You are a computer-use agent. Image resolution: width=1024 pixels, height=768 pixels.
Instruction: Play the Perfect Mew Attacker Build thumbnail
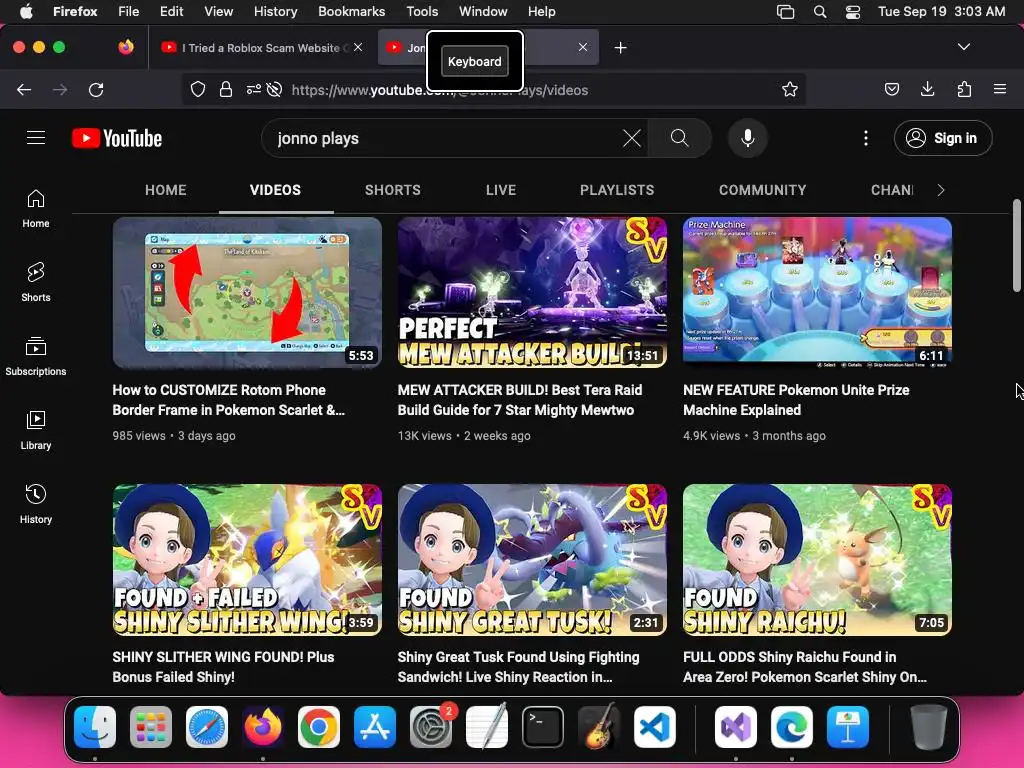532,293
